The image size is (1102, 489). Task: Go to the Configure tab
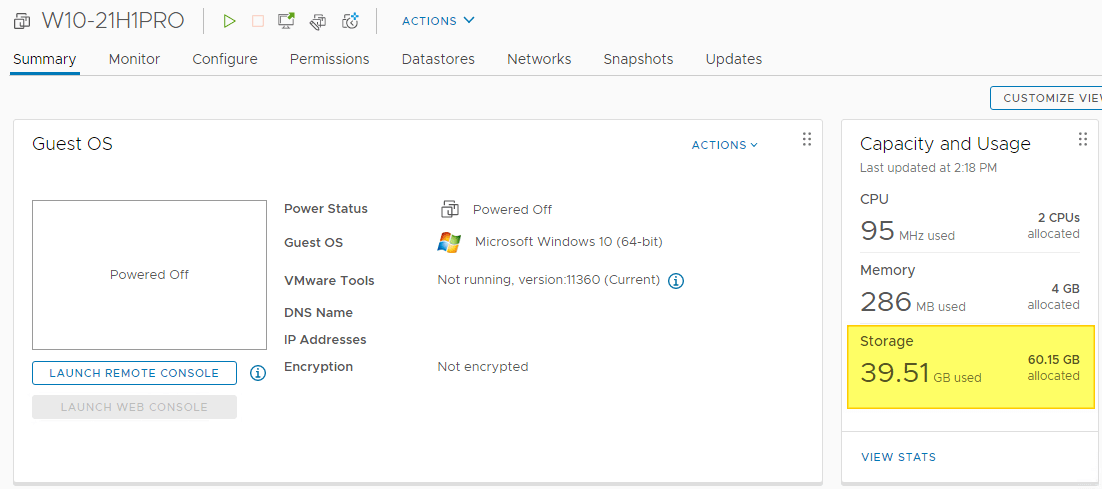(225, 59)
